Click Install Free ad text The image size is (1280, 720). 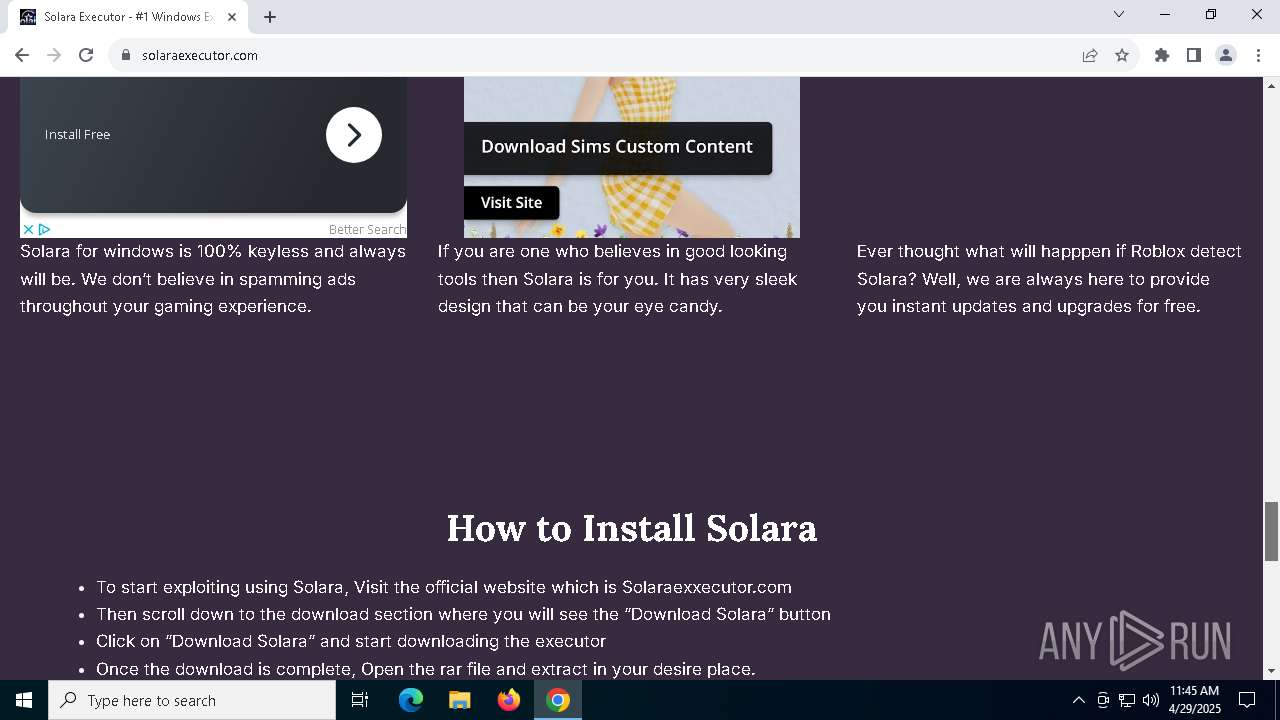click(x=77, y=135)
